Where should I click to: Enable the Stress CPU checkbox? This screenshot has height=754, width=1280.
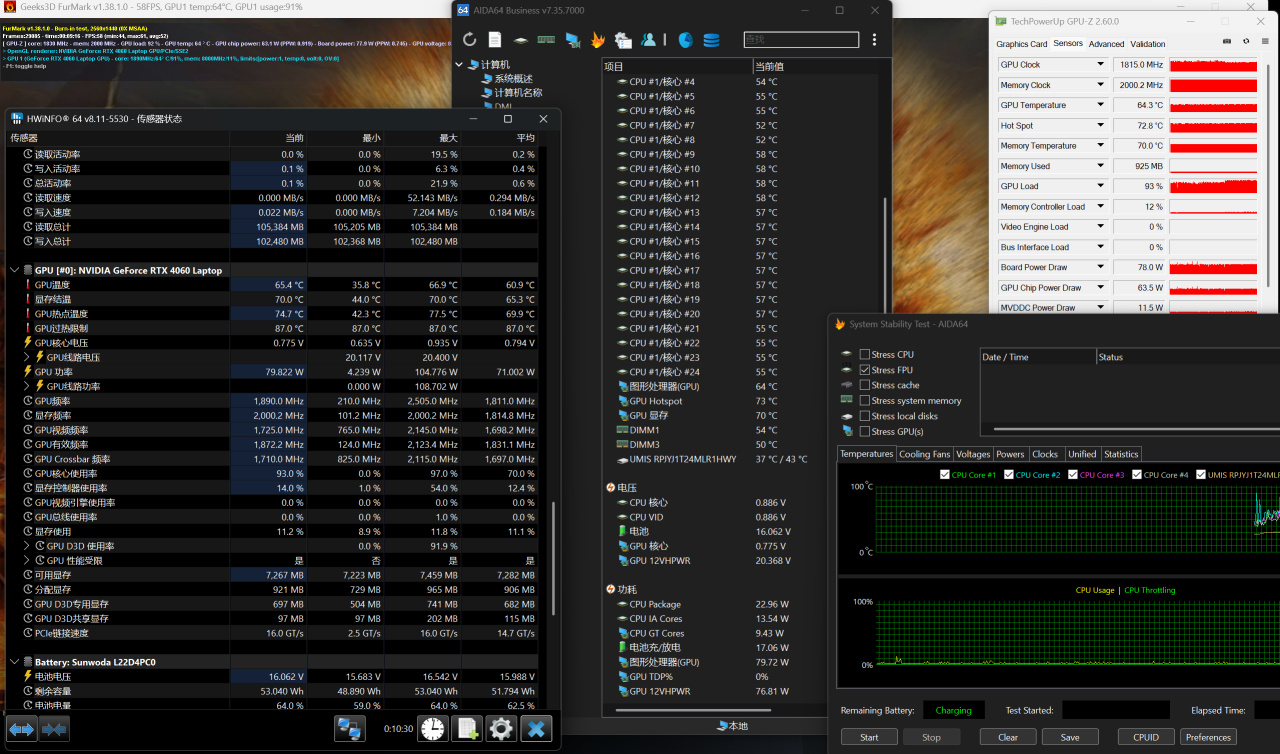click(865, 355)
